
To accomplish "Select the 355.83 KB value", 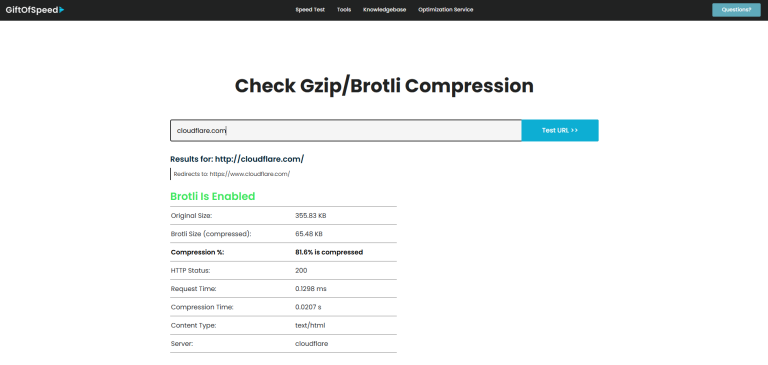I will (x=311, y=216).
